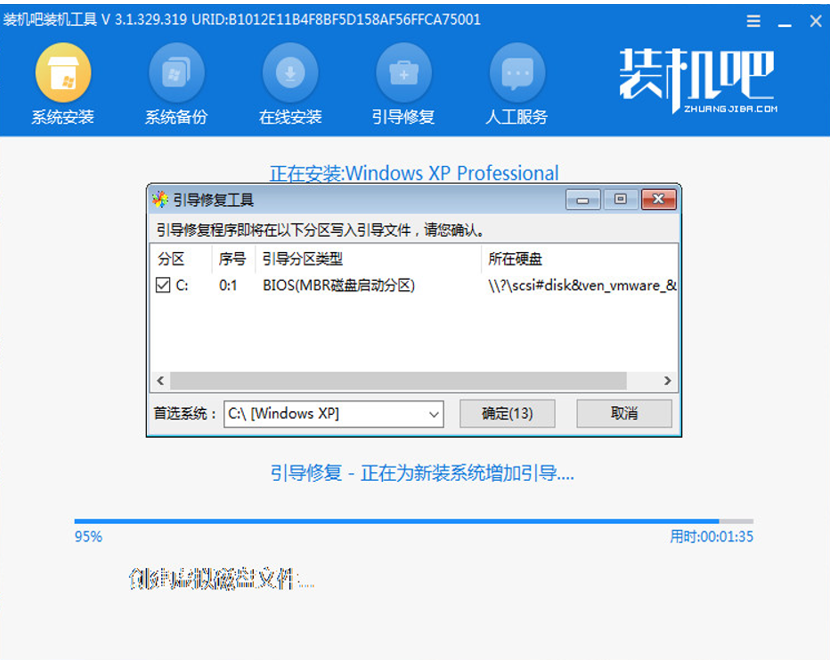Click the 取消 cancel button

(623, 414)
